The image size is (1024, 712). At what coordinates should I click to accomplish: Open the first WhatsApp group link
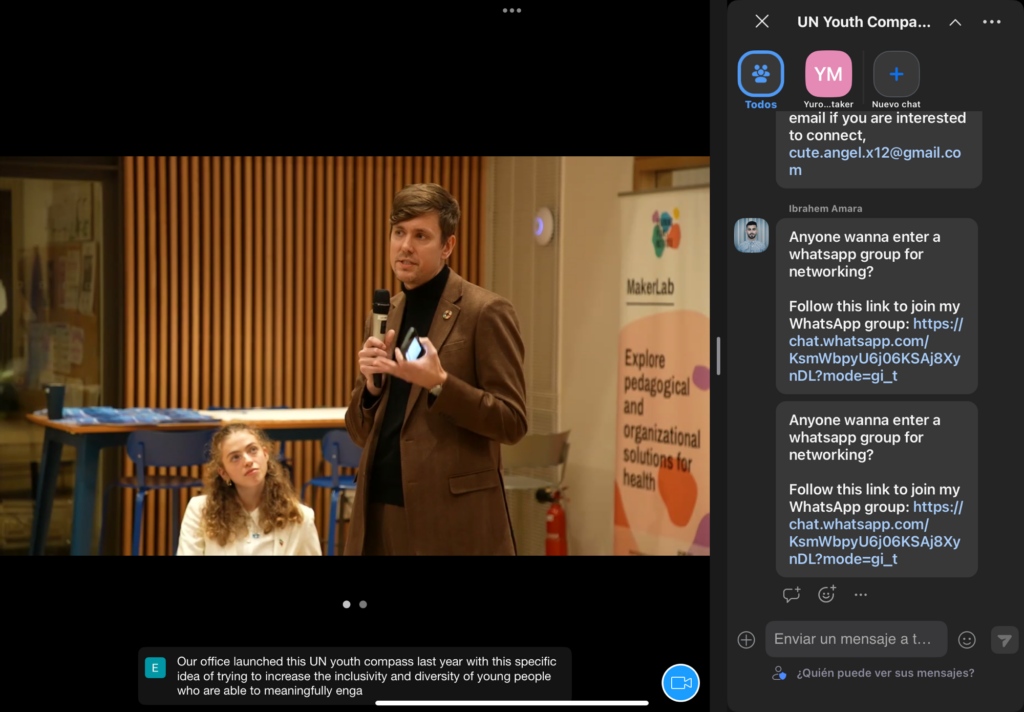tap(875, 341)
